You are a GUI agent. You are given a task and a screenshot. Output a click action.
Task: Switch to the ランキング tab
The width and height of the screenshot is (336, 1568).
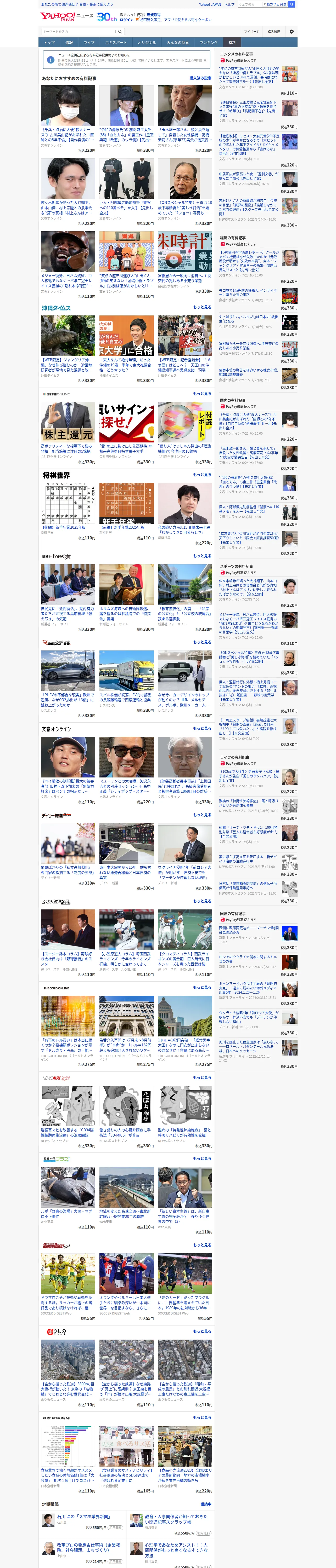point(209,43)
